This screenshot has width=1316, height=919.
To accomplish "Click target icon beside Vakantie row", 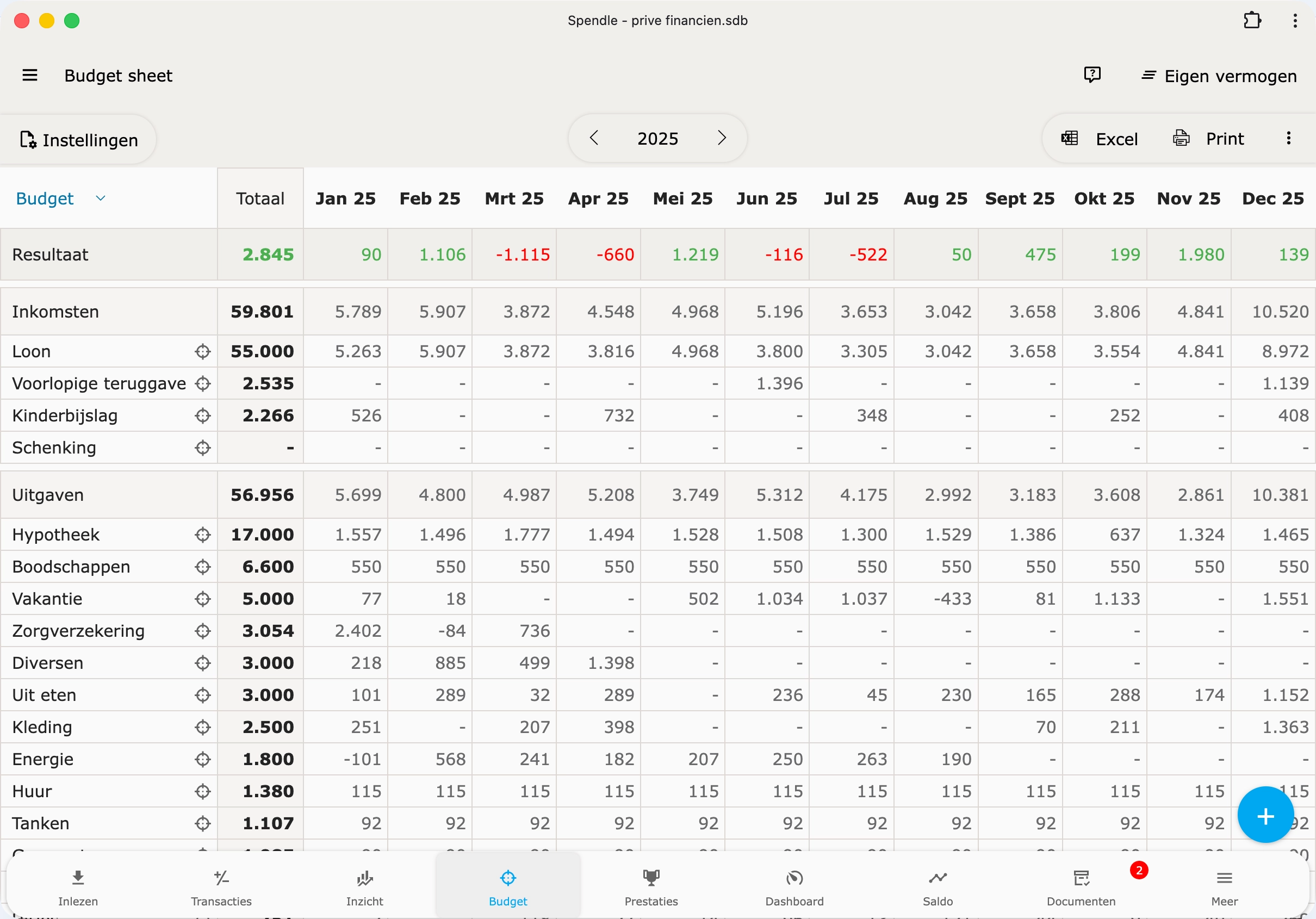I will pyautogui.click(x=202, y=599).
